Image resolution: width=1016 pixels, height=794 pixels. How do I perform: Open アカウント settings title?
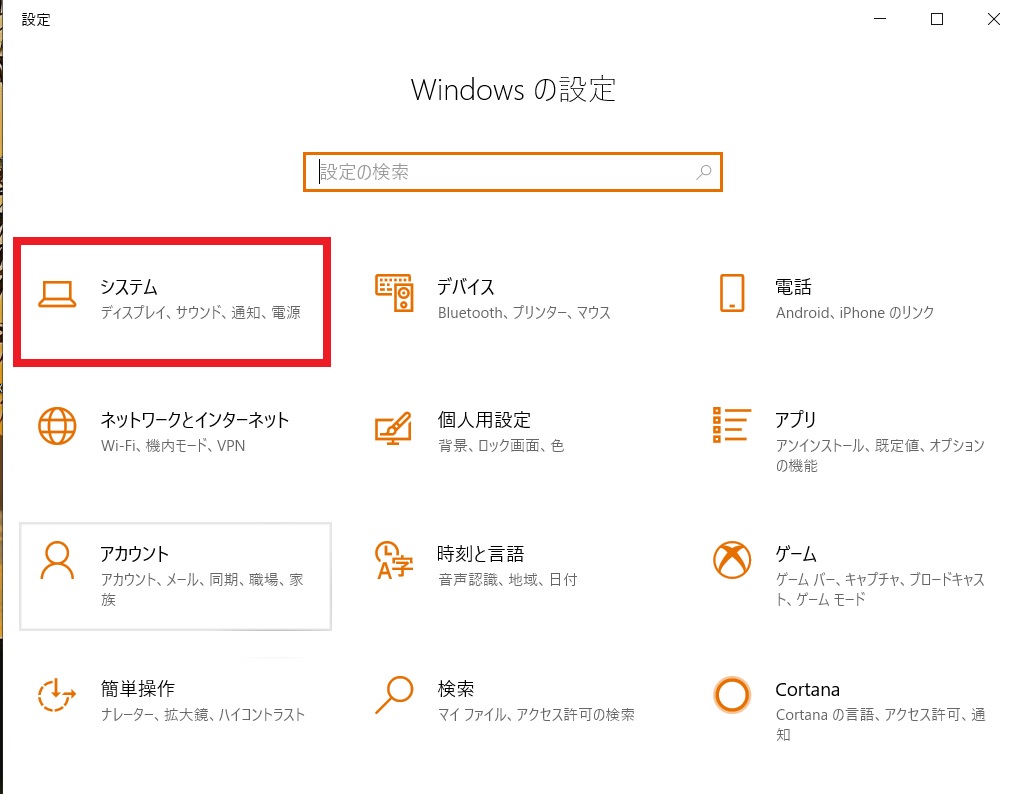(x=134, y=554)
